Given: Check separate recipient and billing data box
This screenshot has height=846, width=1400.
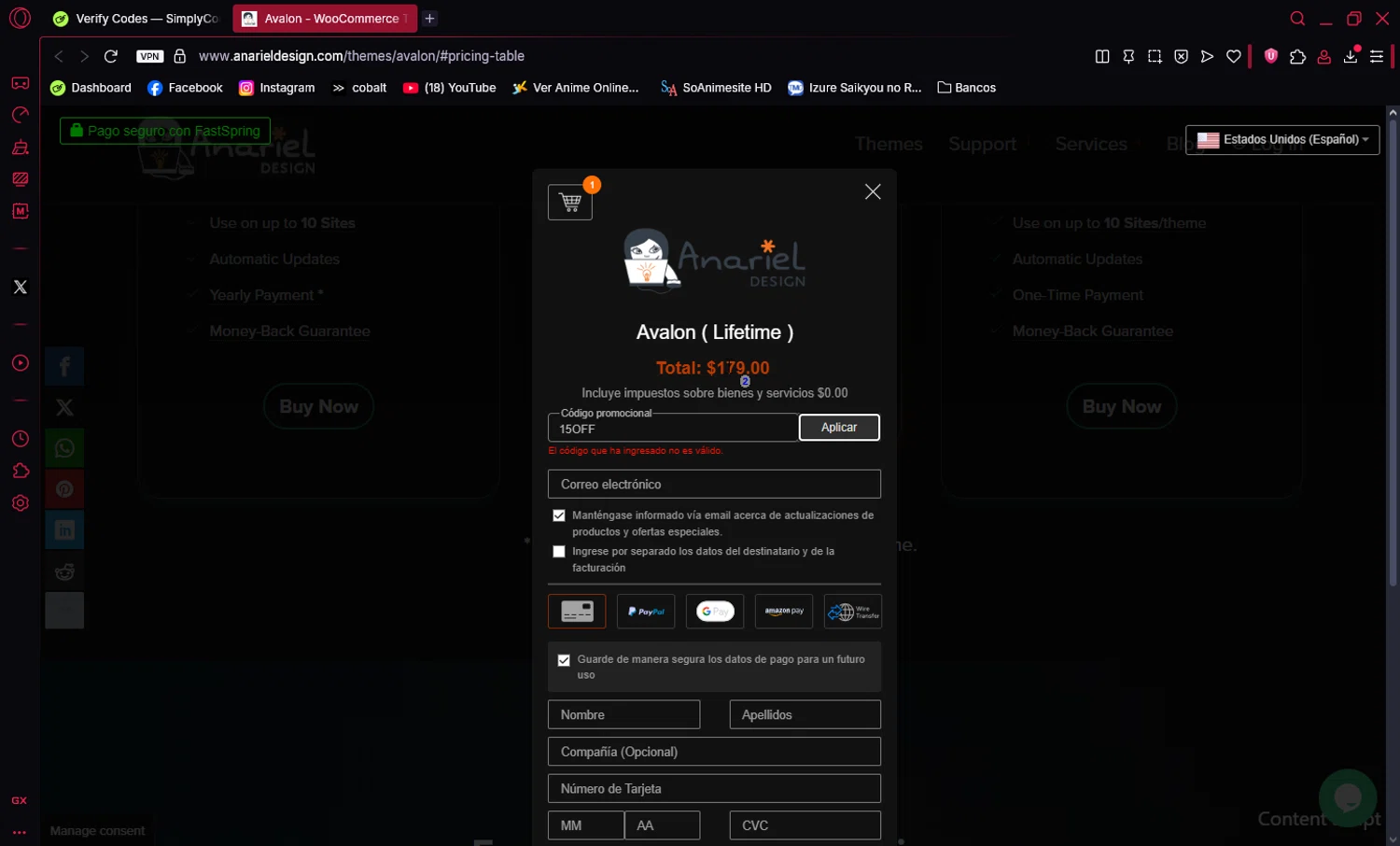Looking at the screenshot, I should 559,552.
